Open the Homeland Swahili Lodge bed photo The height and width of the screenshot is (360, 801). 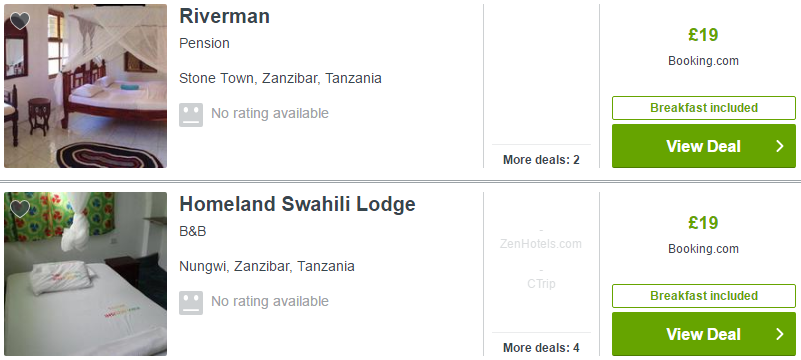(85, 274)
